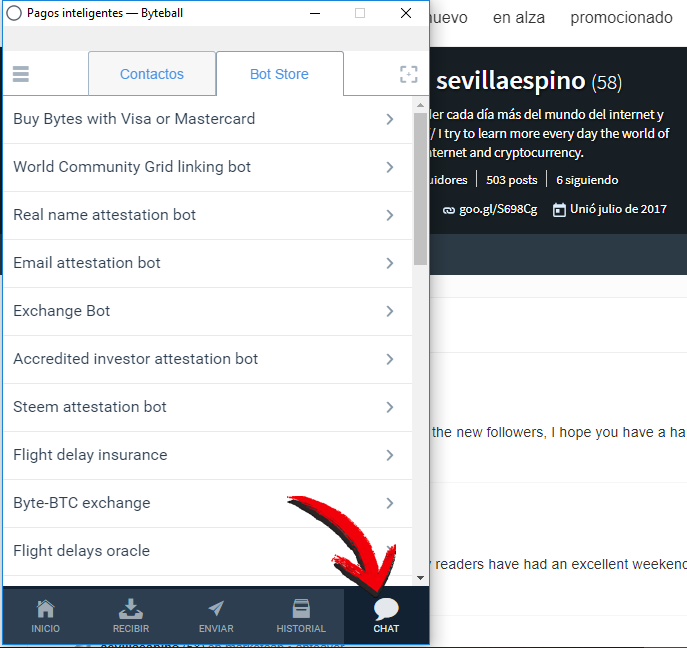
Task: Open the 503 posts link
Action: (x=511, y=180)
